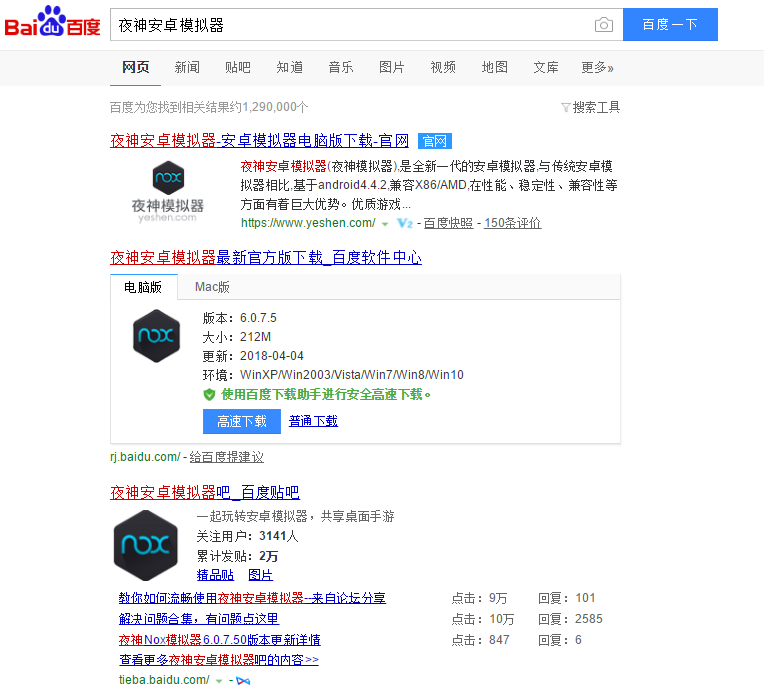
Task: Click 回复：2585 reply count
Action: point(570,619)
